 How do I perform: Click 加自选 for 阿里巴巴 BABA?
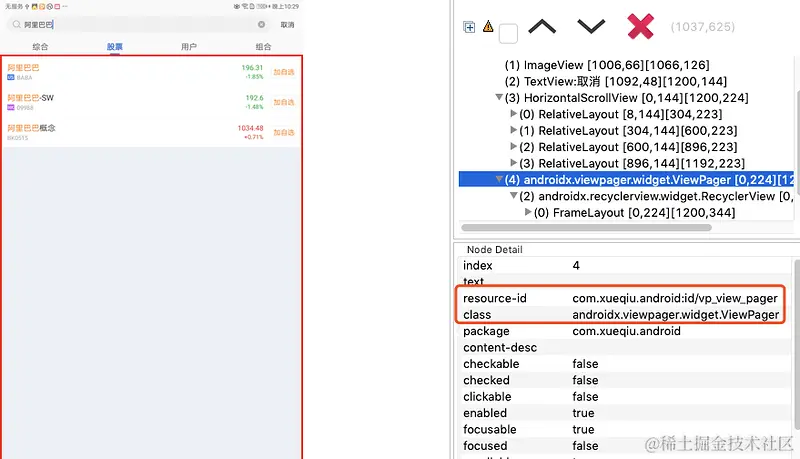(284, 72)
